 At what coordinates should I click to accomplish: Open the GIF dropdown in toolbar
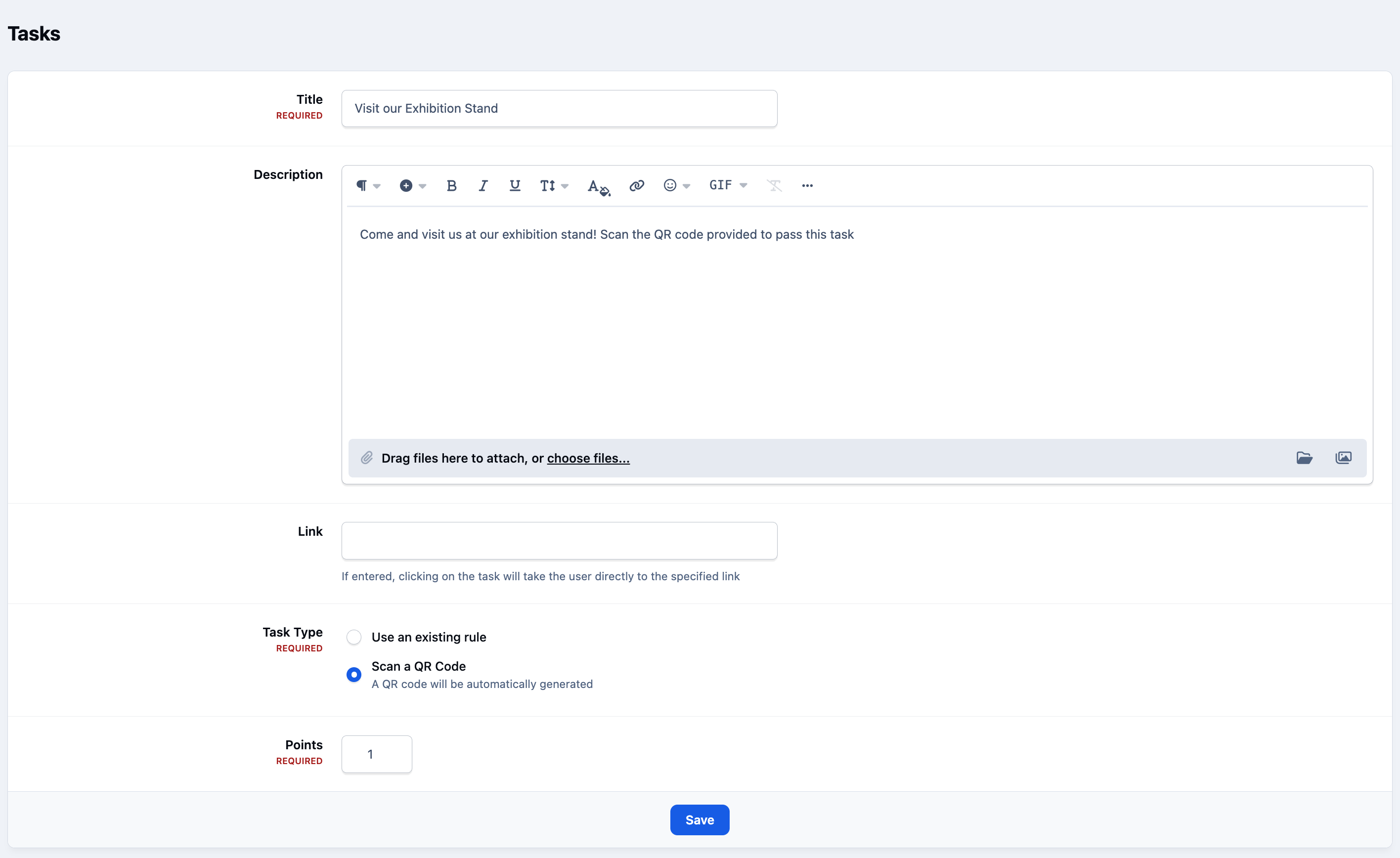point(728,186)
